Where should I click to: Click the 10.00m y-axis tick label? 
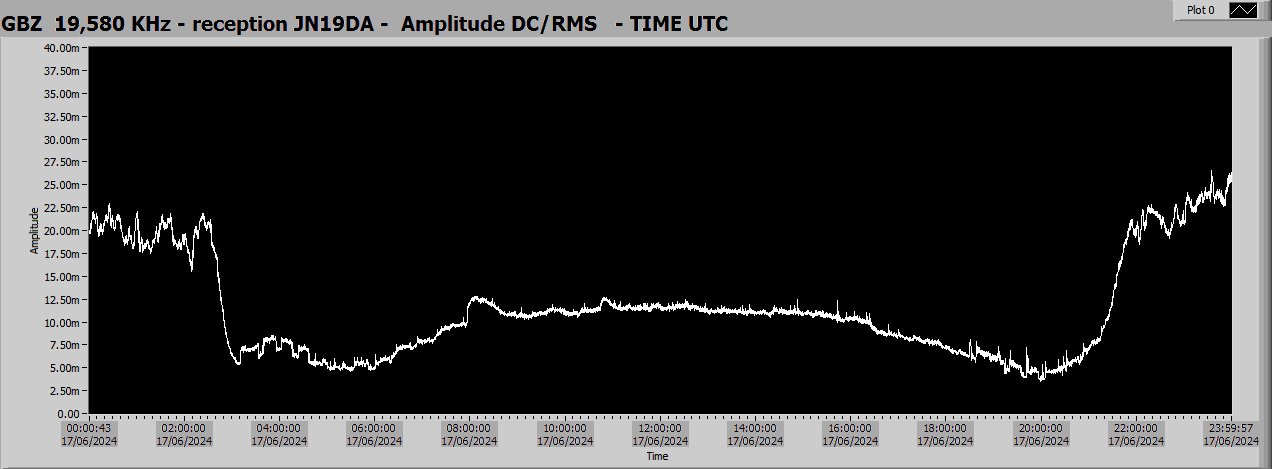62,322
